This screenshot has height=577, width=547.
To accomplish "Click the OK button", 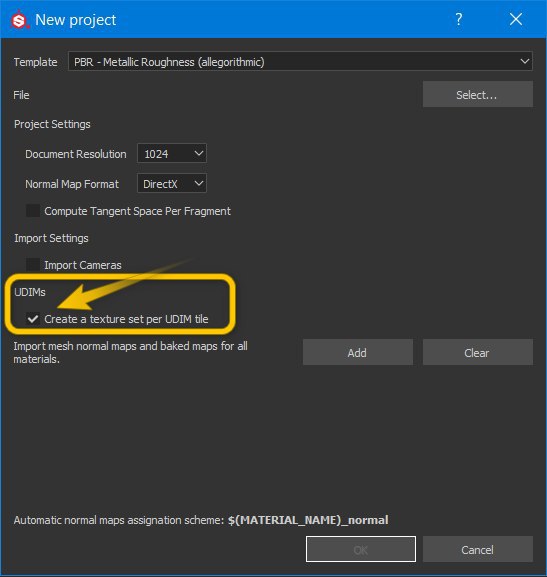I will 361,549.
